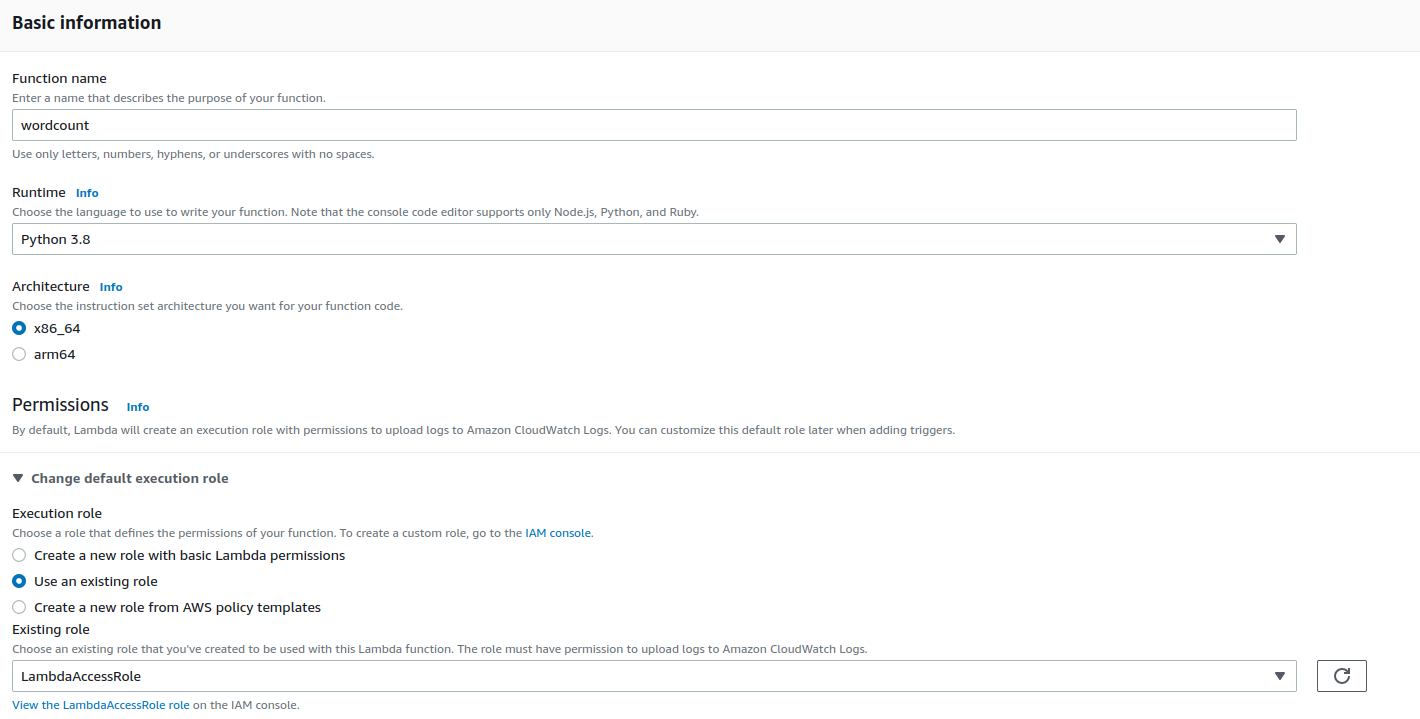Open Info next to Runtime

click(87, 192)
